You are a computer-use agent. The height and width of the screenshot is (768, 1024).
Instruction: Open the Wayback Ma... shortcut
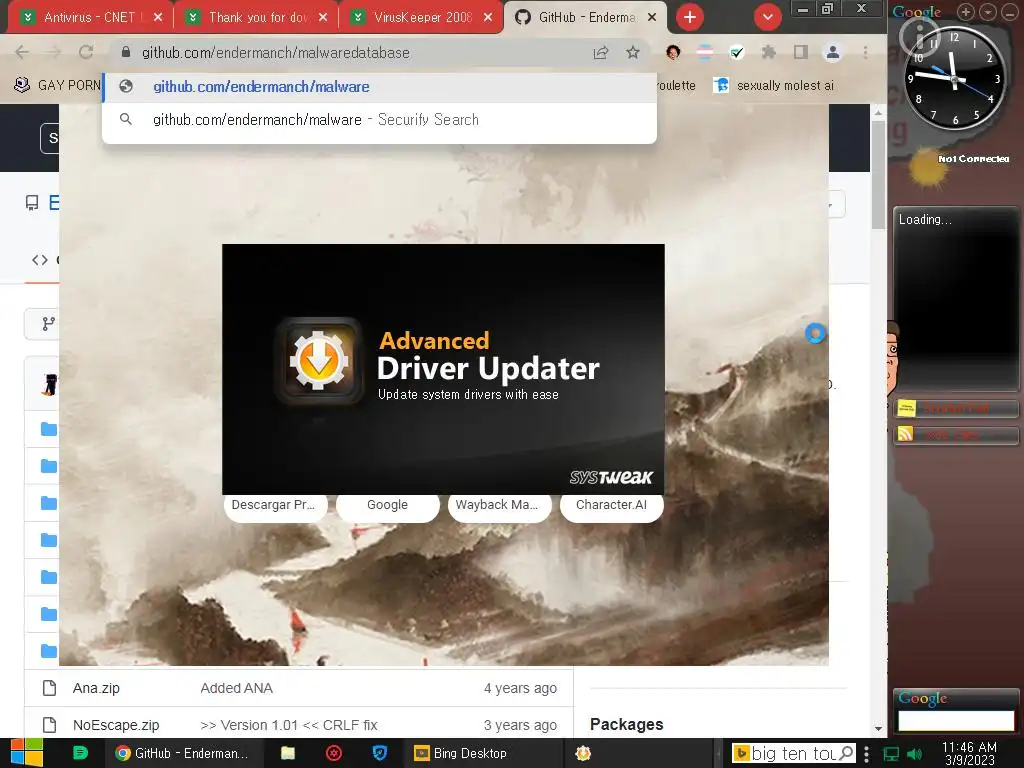tap(500, 505)
